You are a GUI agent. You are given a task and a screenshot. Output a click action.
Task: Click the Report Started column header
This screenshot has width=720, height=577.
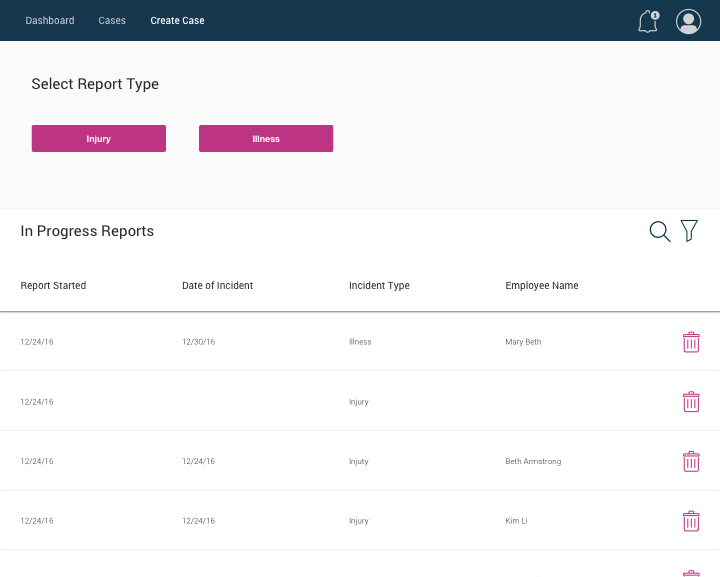[x=53, y=286]
